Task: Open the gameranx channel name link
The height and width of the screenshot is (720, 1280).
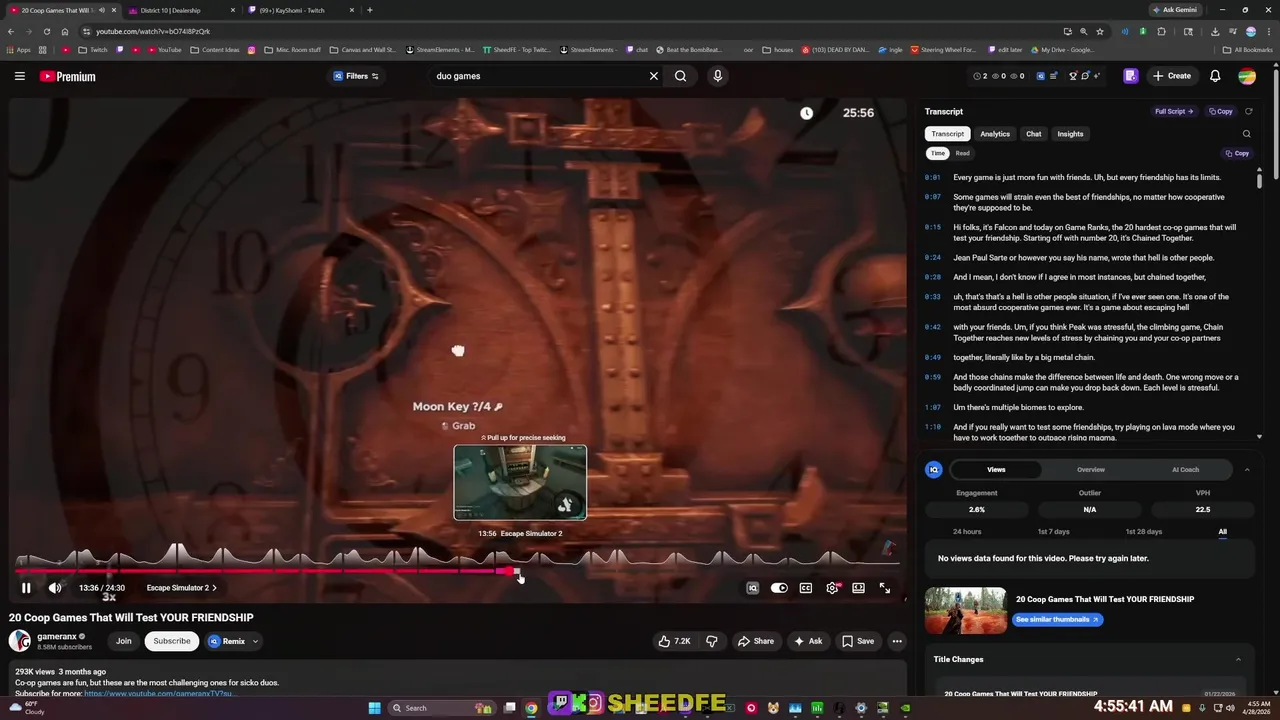Action: click(56, 636)
